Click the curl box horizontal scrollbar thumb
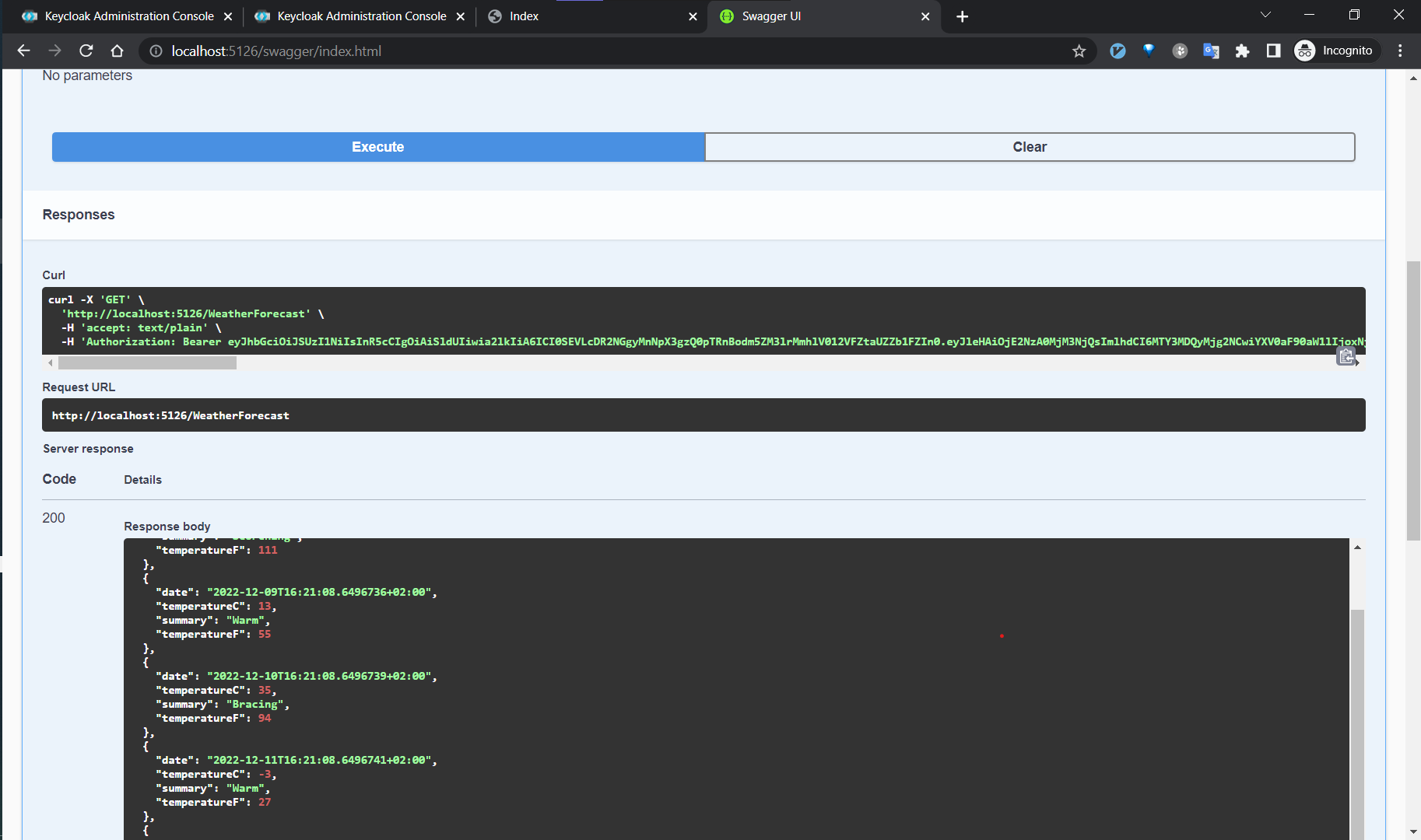The height and width of the screenshot is (840, 1421). [147, 362]
